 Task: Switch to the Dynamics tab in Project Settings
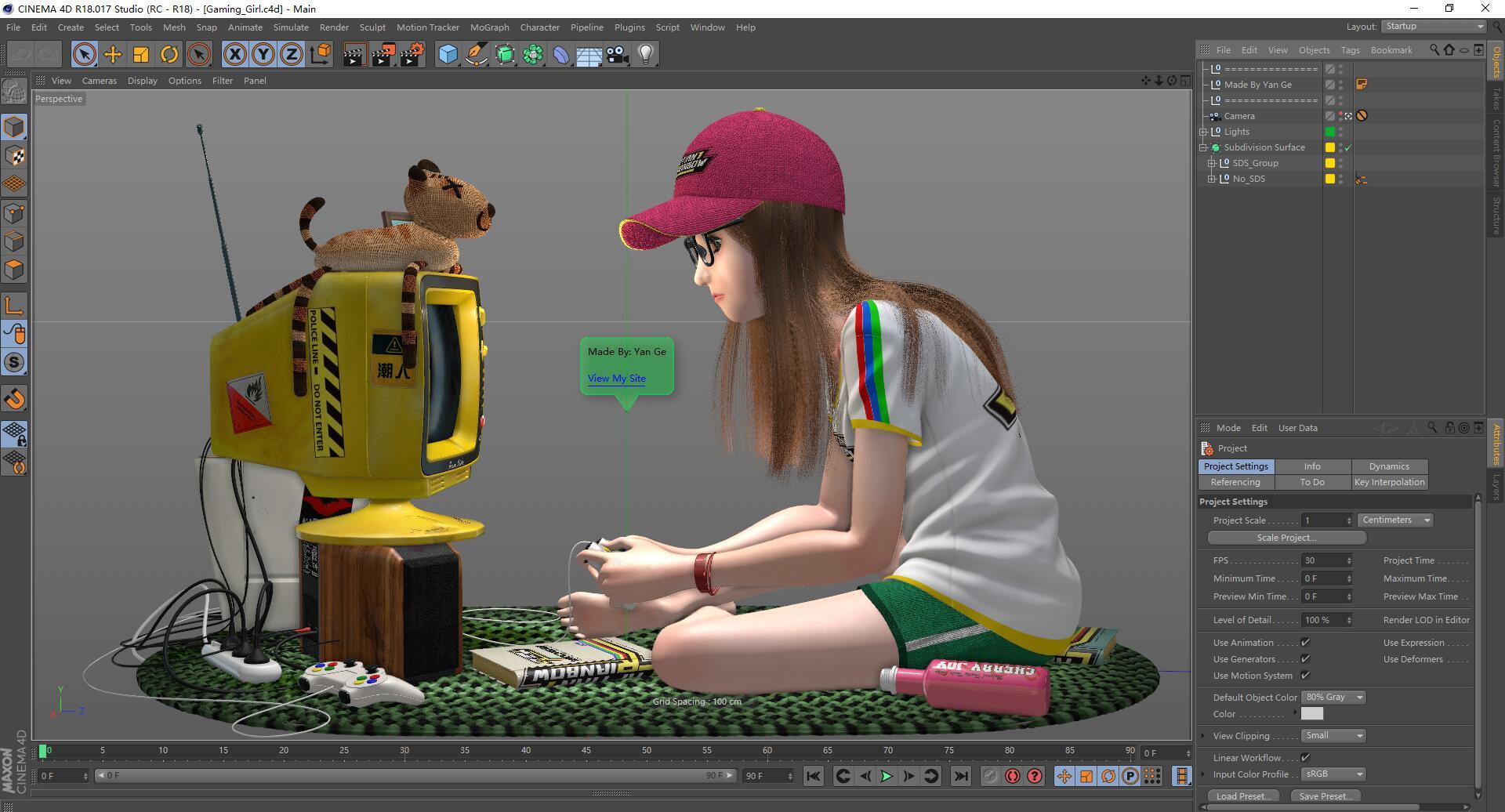click(x=1388, y=466)
